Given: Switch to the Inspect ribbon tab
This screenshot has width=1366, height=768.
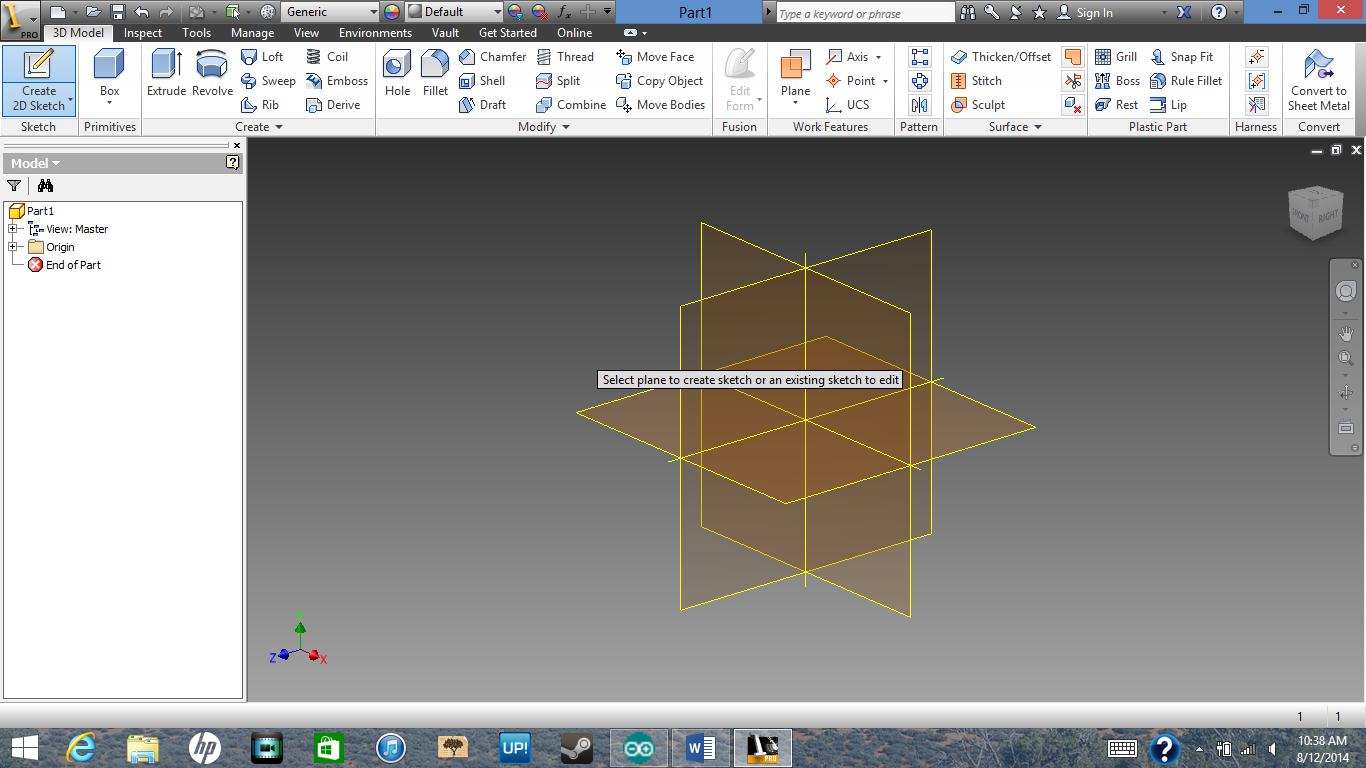Looking at the screenshot, I should coord(142,32).
